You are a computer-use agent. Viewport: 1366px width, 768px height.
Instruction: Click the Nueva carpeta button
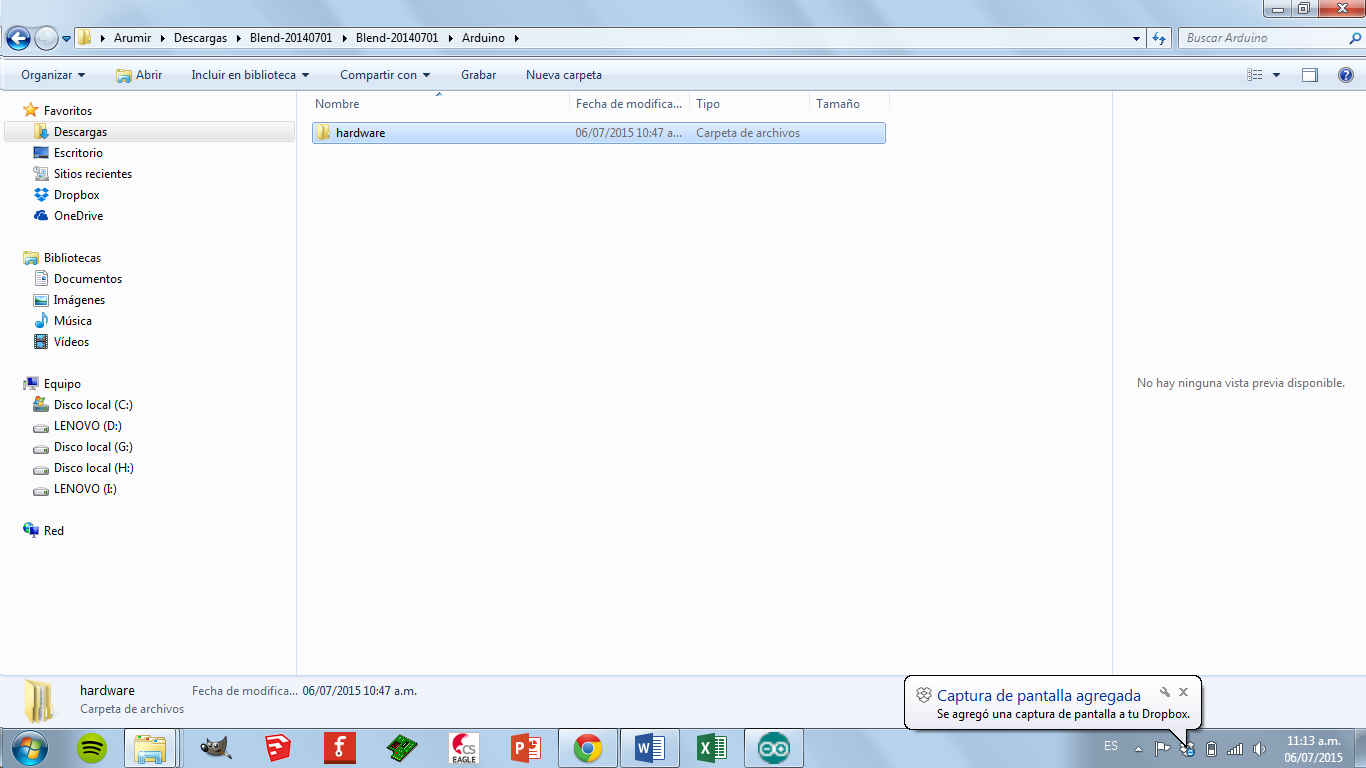coord(564,75)
